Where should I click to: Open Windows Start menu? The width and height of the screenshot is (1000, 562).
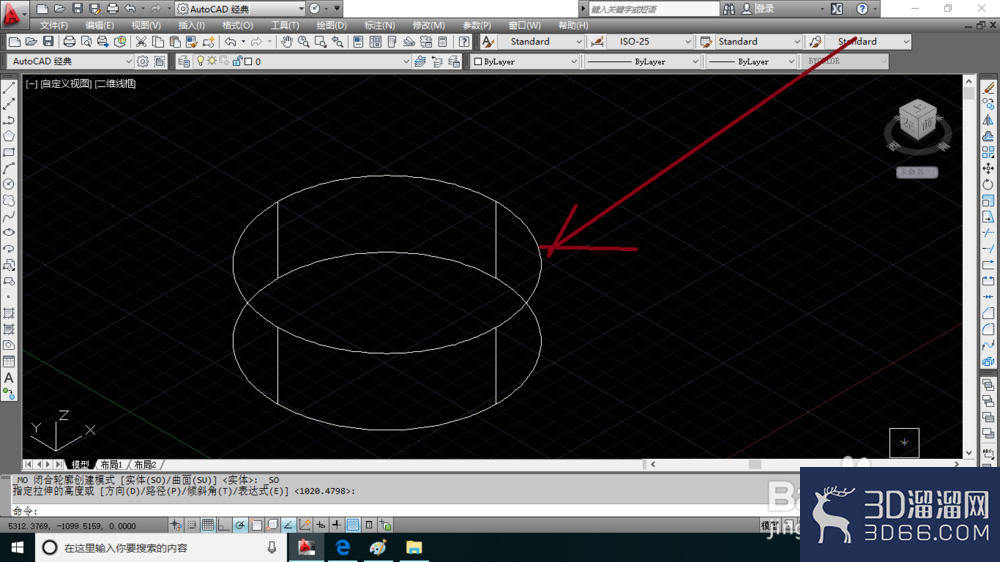[x=17, y=547]
